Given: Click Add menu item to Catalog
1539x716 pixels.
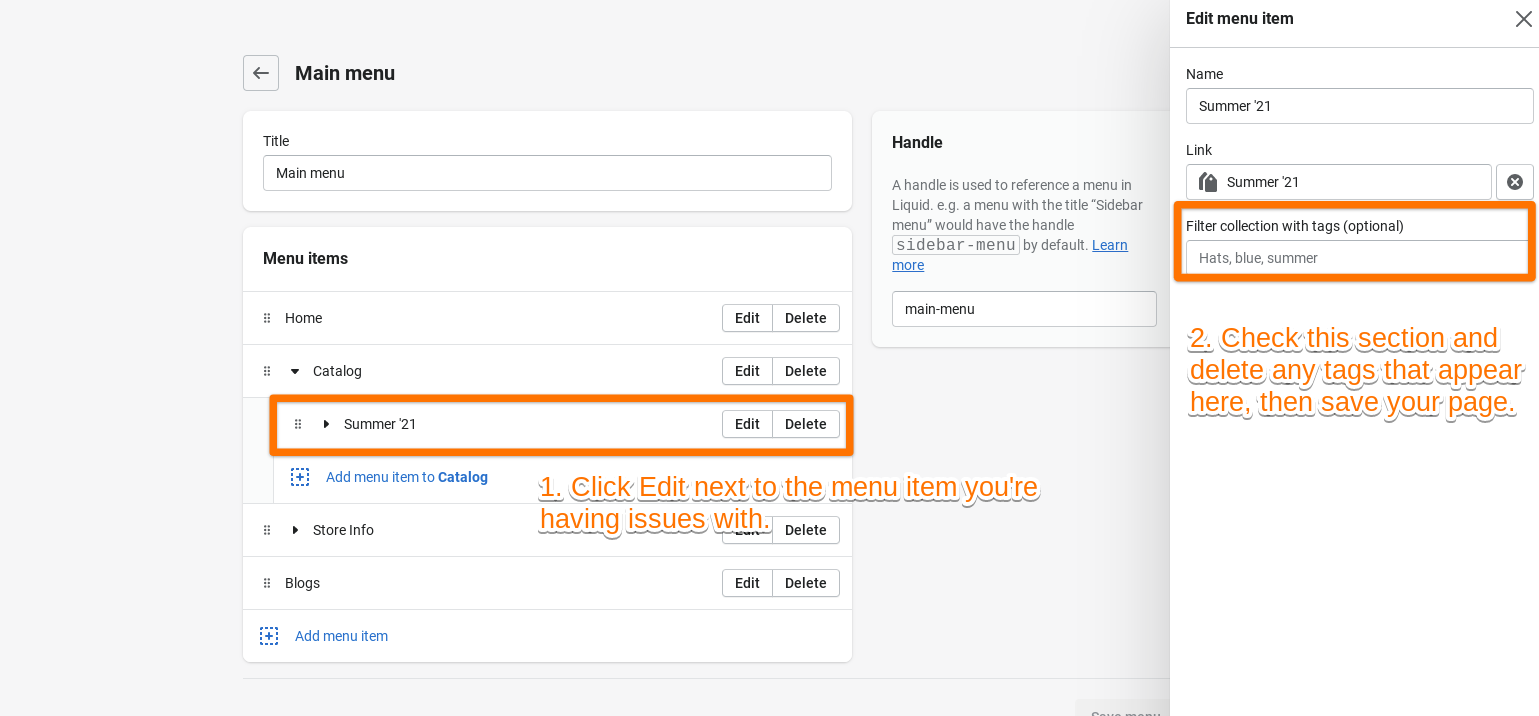Looking at the screenshot, I should 406,477.
